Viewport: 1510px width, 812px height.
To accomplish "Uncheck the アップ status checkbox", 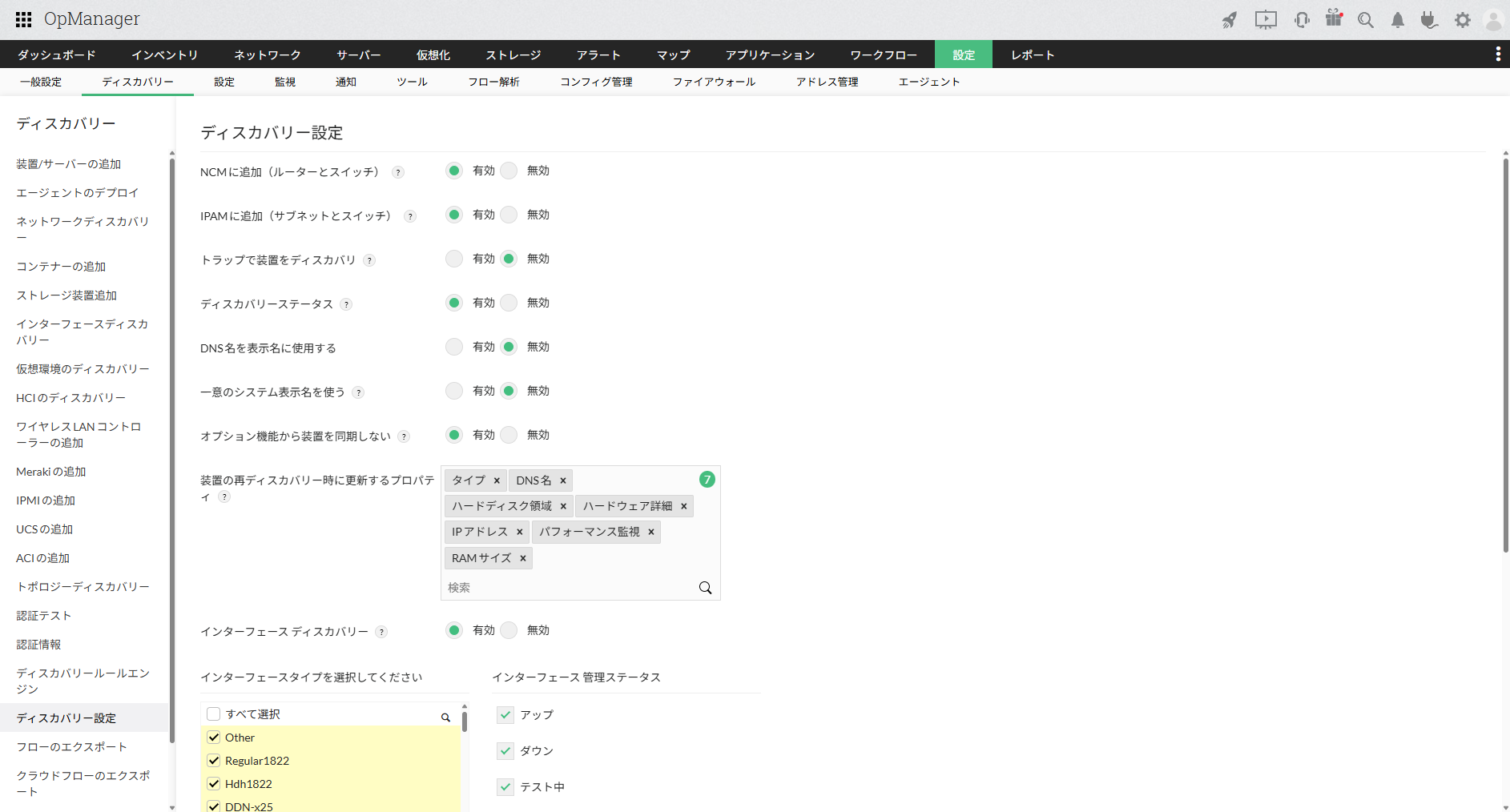I will (x=505, y=715).
